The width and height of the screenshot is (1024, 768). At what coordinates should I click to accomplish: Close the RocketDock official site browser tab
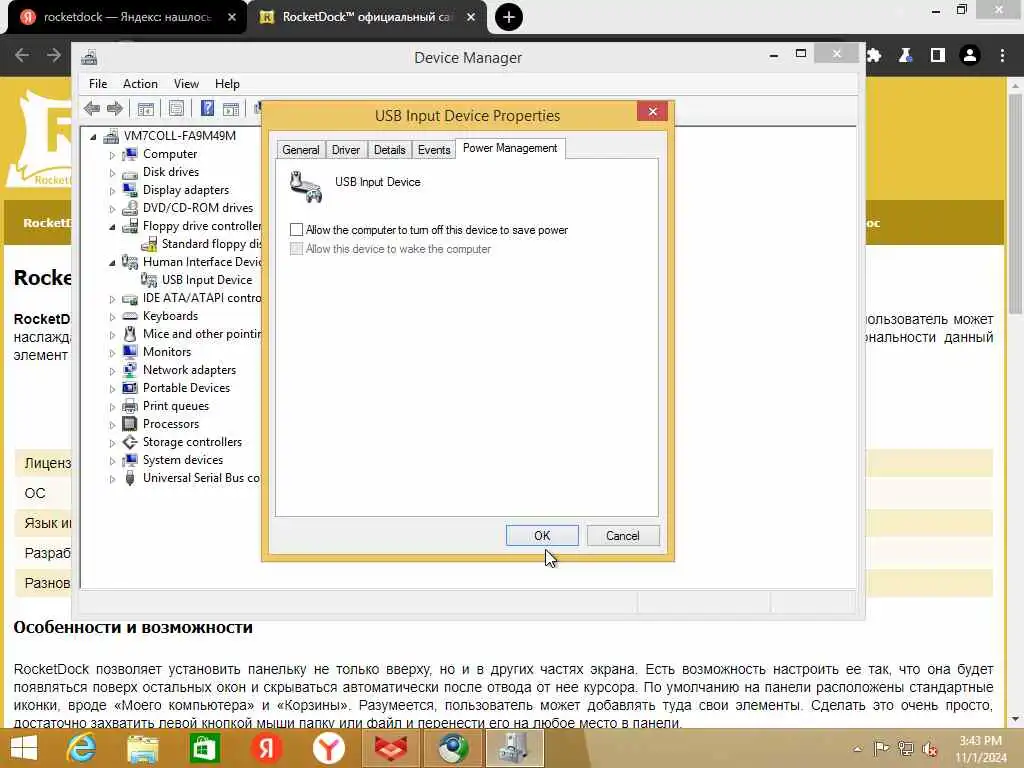[471, 17]
